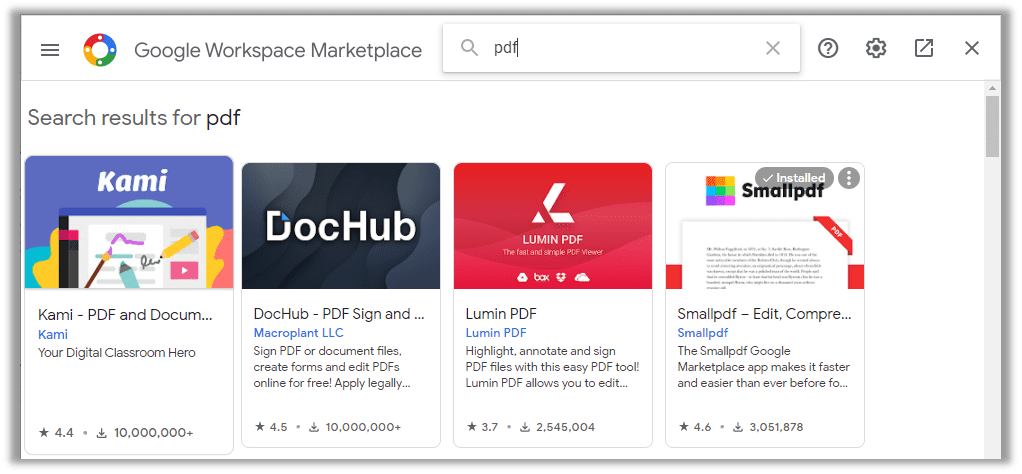Open the DocHub app banner image

[341, 226]
